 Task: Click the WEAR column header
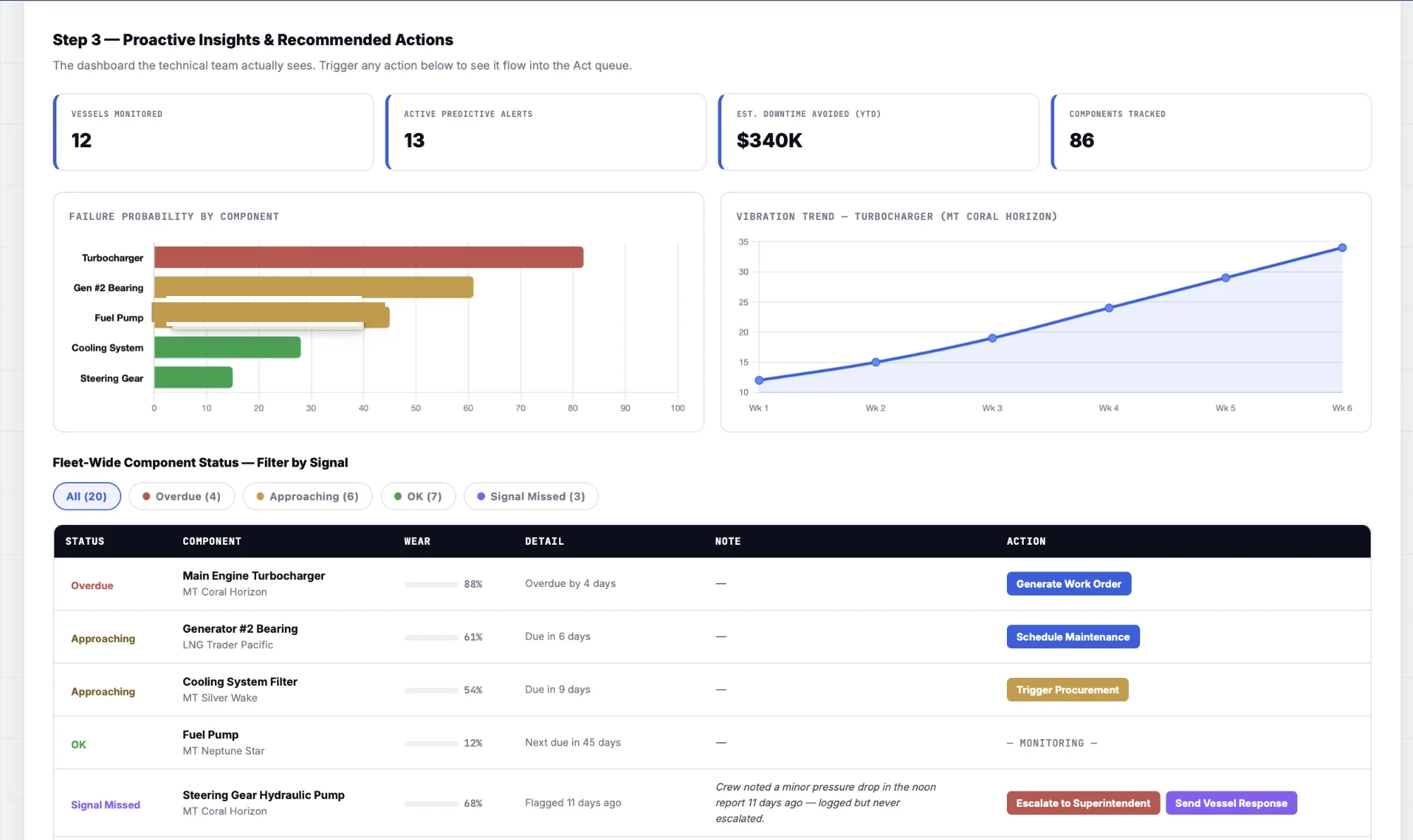click(417, 541)
